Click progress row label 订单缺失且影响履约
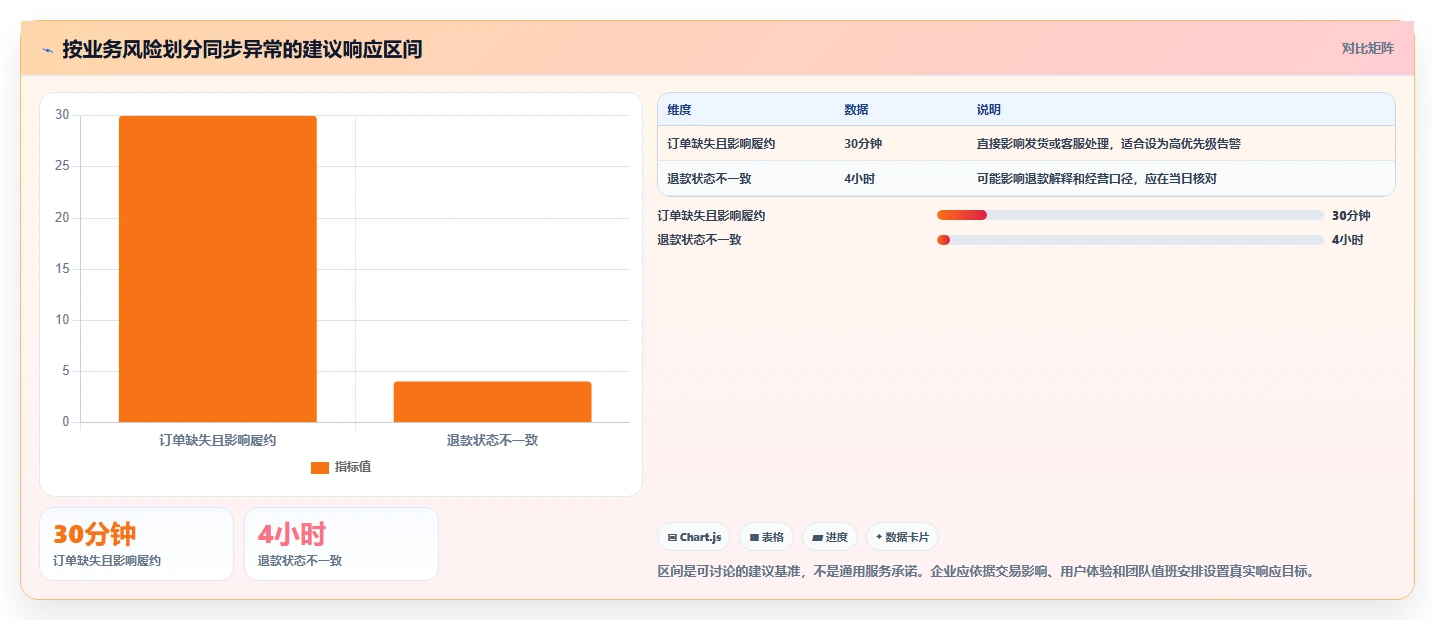Image resolution: width=1435 pixels, height=620 pixels. point(711,215)
